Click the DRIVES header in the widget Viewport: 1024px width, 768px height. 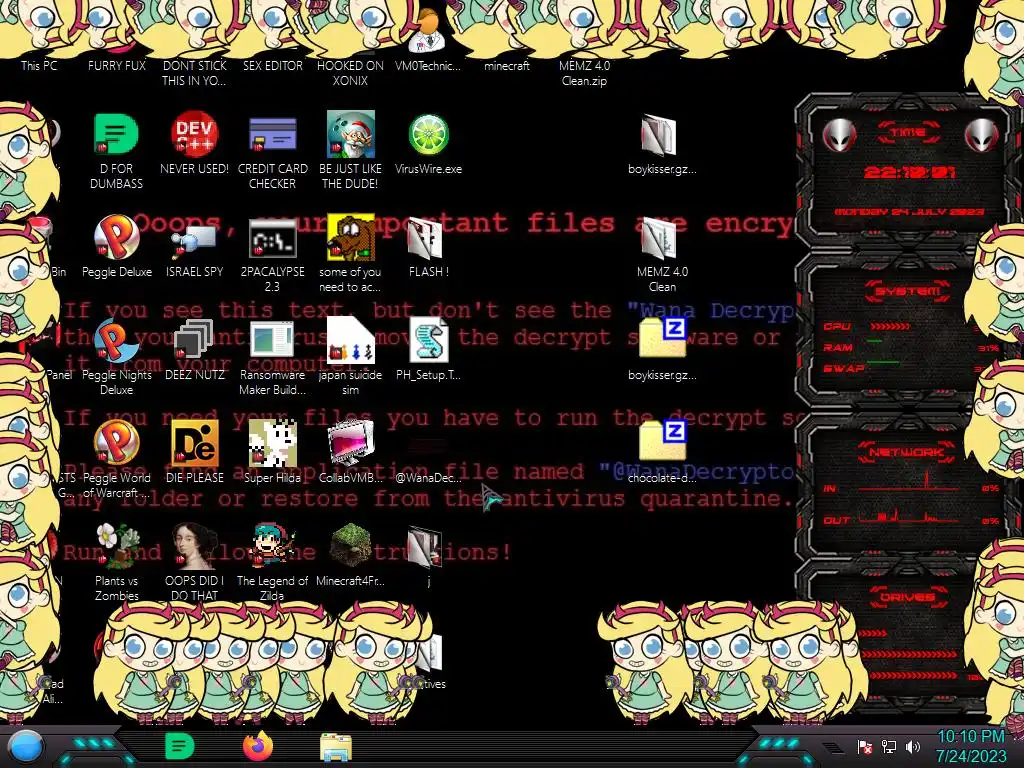click(907, 597)
